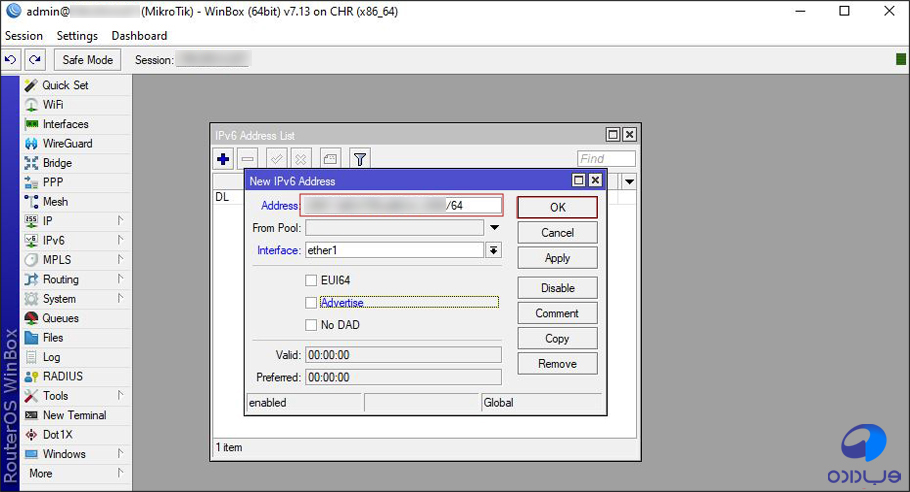Click the Find search field
This screenshot has height=492, width=910.
click(x=606, y=159)
